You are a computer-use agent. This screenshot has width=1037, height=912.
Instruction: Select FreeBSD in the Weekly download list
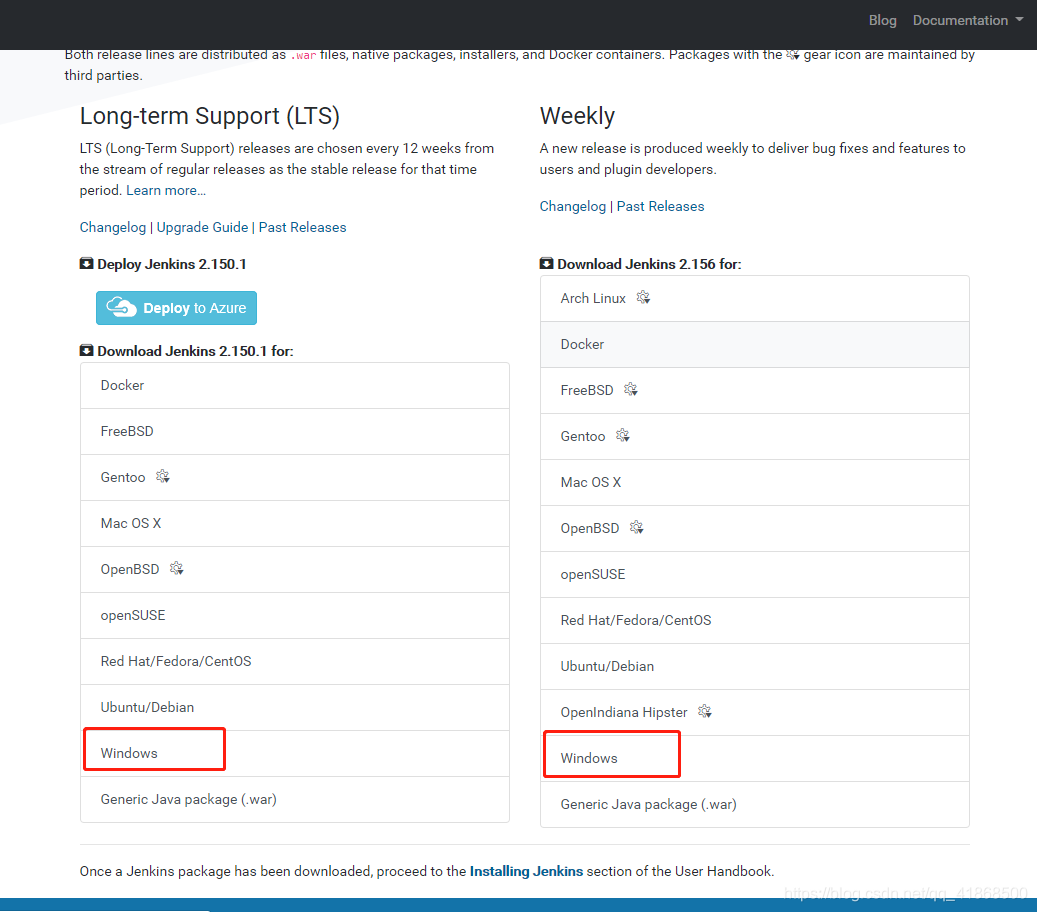coord(755,391)
